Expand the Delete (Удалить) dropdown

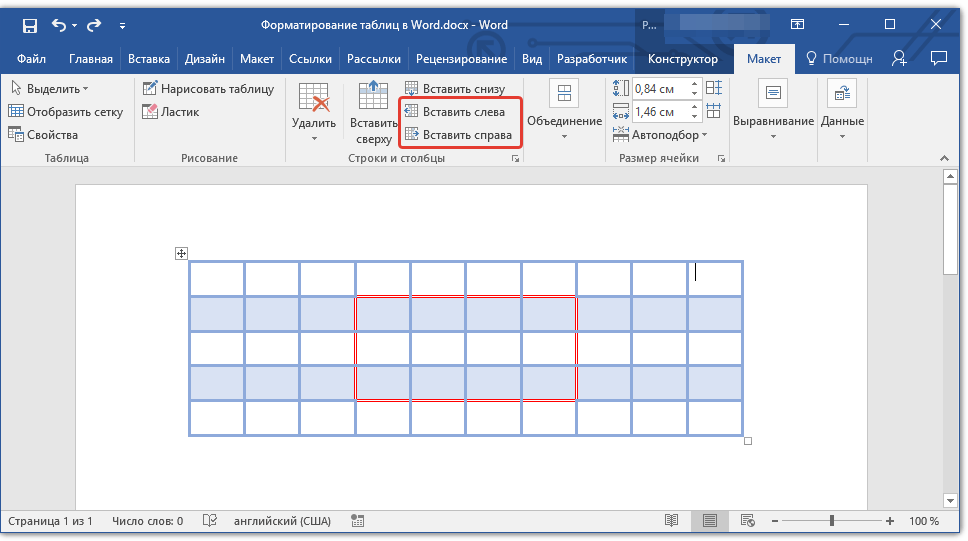(314, 130)
